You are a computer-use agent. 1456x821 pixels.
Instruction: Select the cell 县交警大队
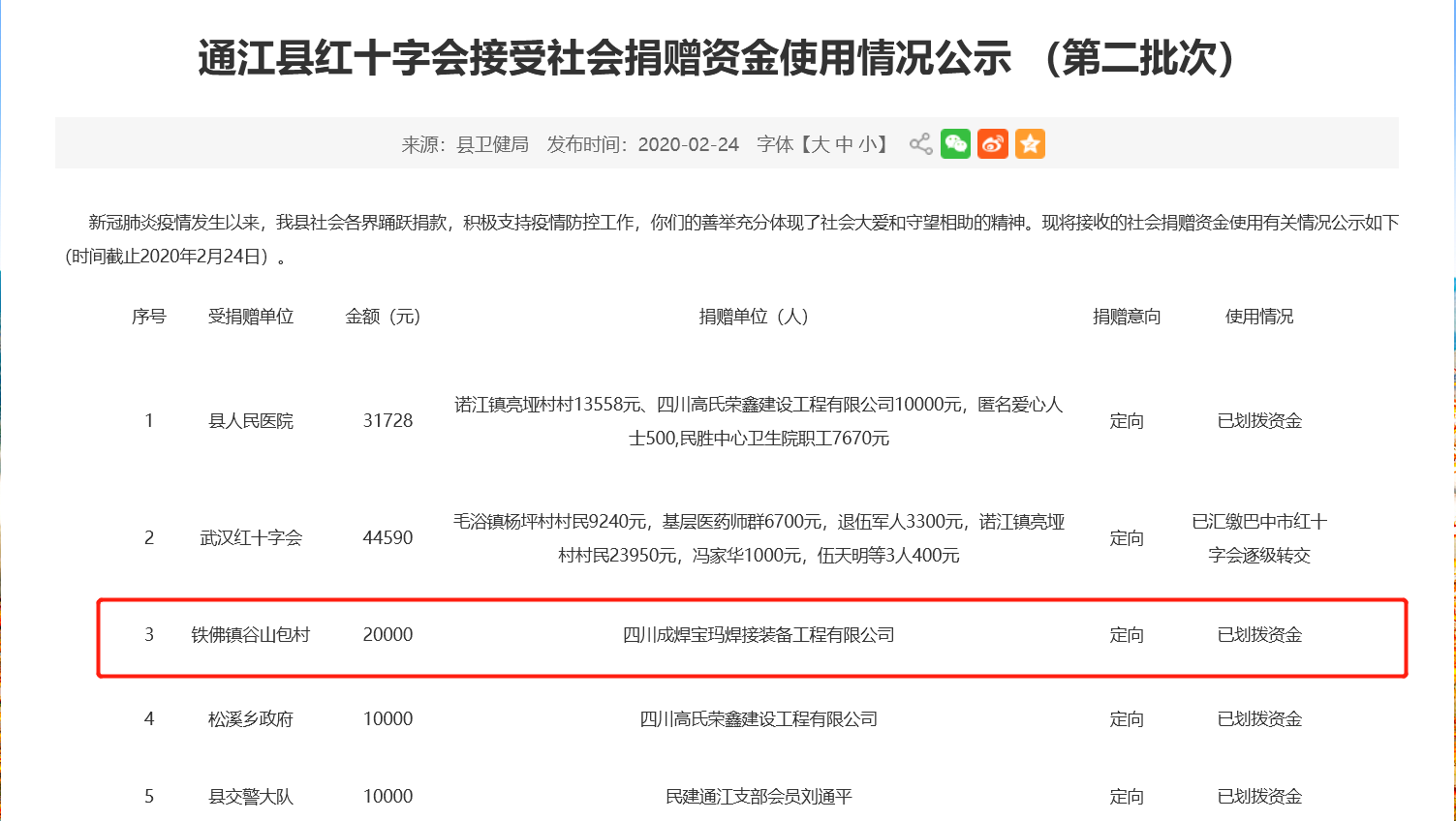point(251,797)
